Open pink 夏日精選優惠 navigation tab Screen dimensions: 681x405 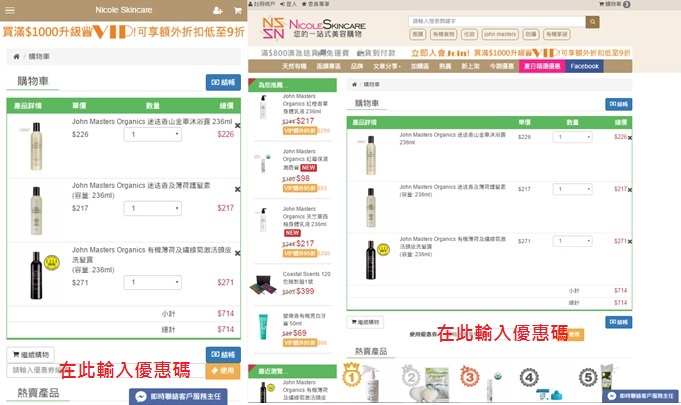pyautogui.click(x=542, y=66)
